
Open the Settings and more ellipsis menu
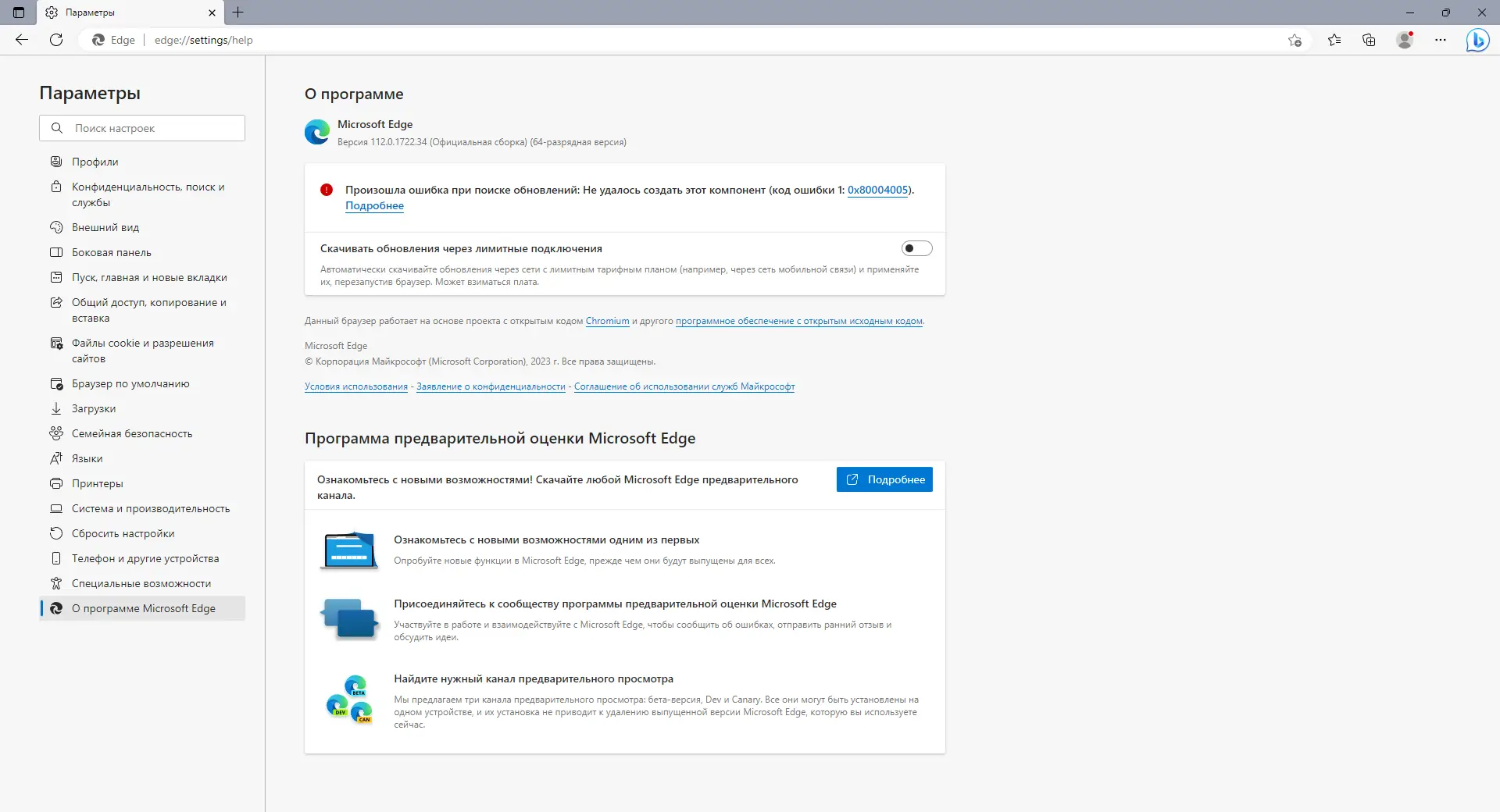[x=1441, y=40]
